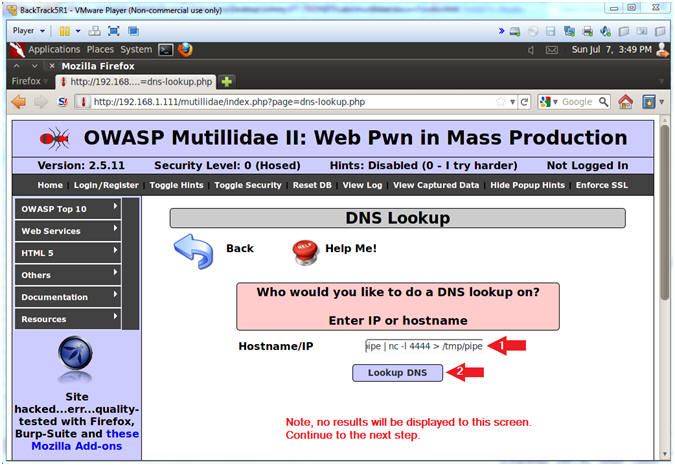Open the Login/Register link
Image resolution: width=675 pixels, height=466 pixels.
tap(106, 185)
